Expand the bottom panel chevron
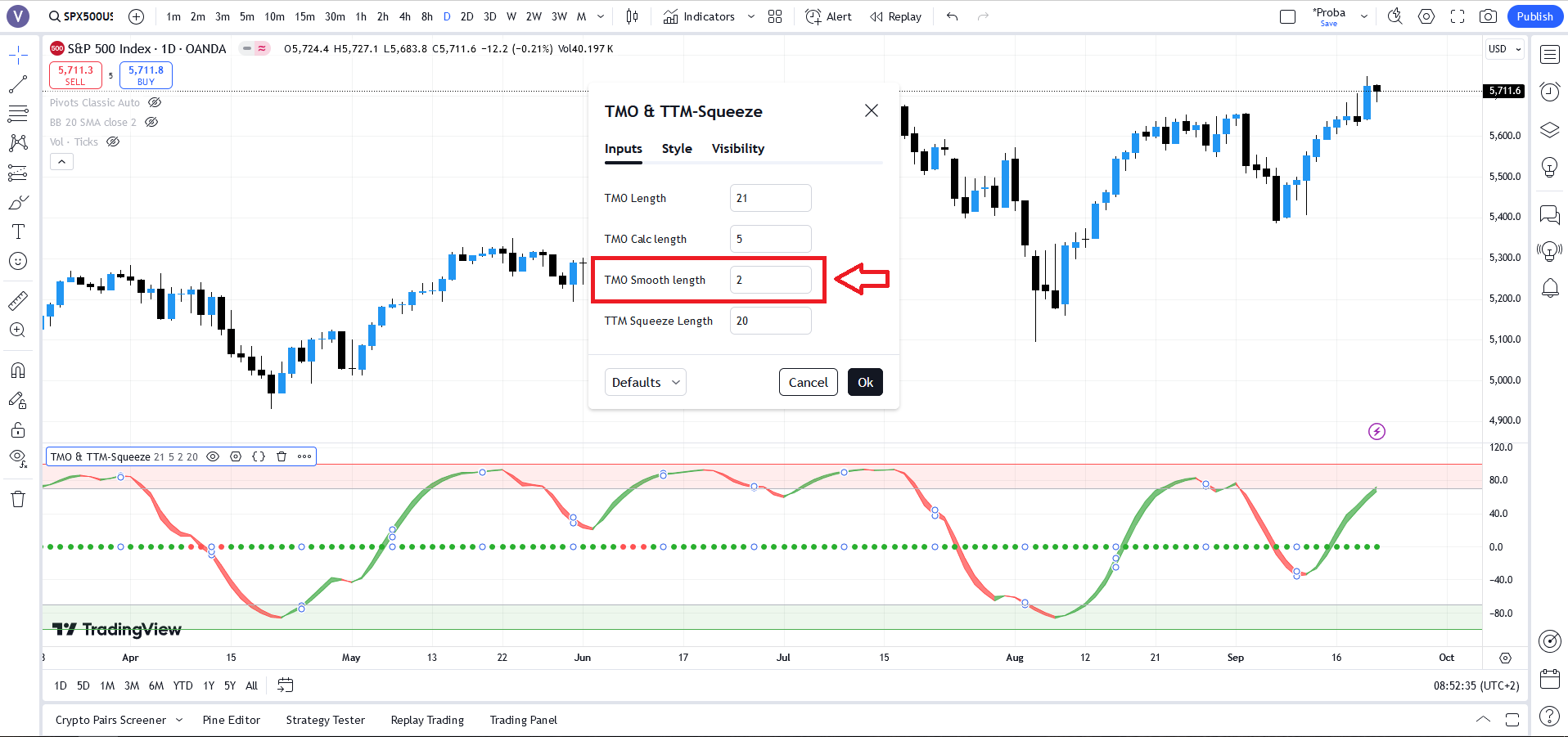This screenshot has width=1568, height=737. tap(1483, 720)
